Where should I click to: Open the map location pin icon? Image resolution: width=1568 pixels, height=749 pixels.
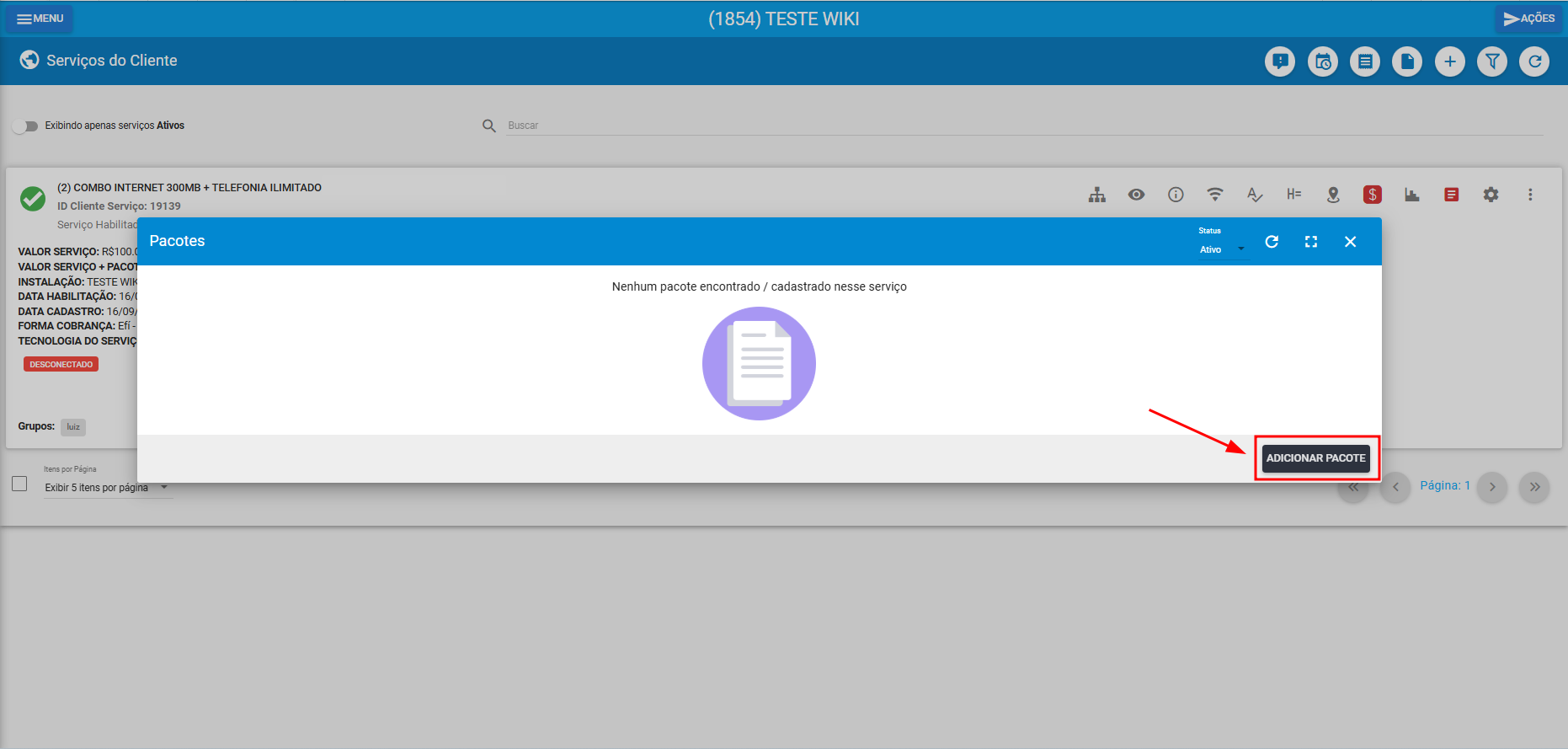click(1333, 195)
